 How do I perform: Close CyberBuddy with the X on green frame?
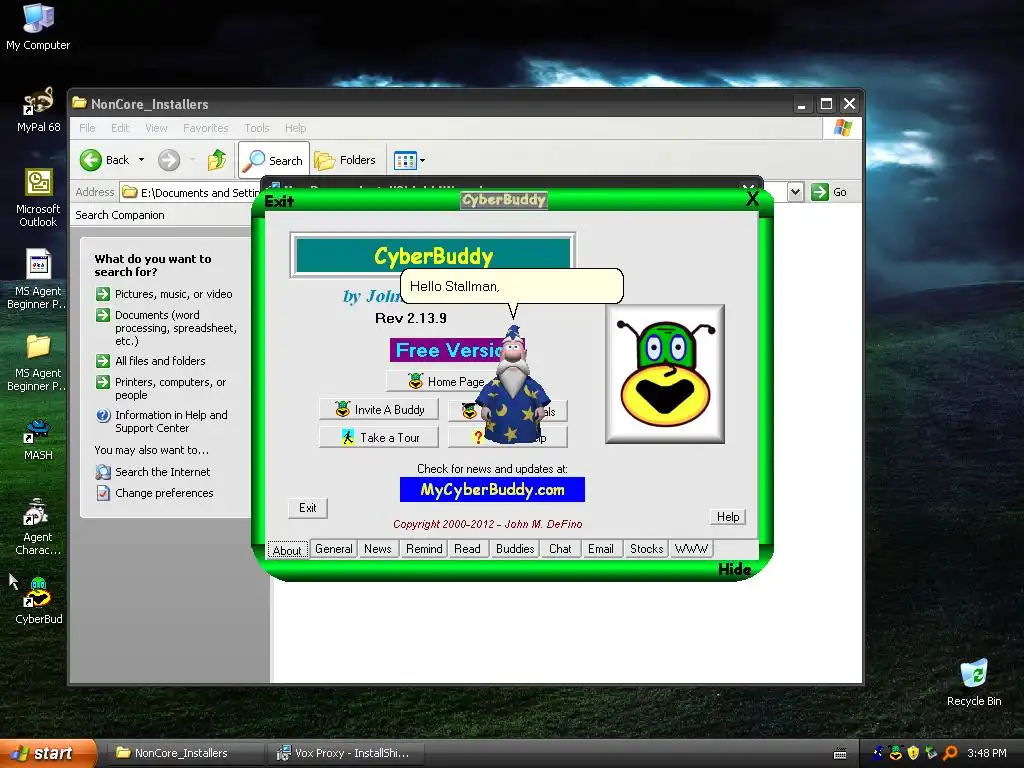point(752,199)
